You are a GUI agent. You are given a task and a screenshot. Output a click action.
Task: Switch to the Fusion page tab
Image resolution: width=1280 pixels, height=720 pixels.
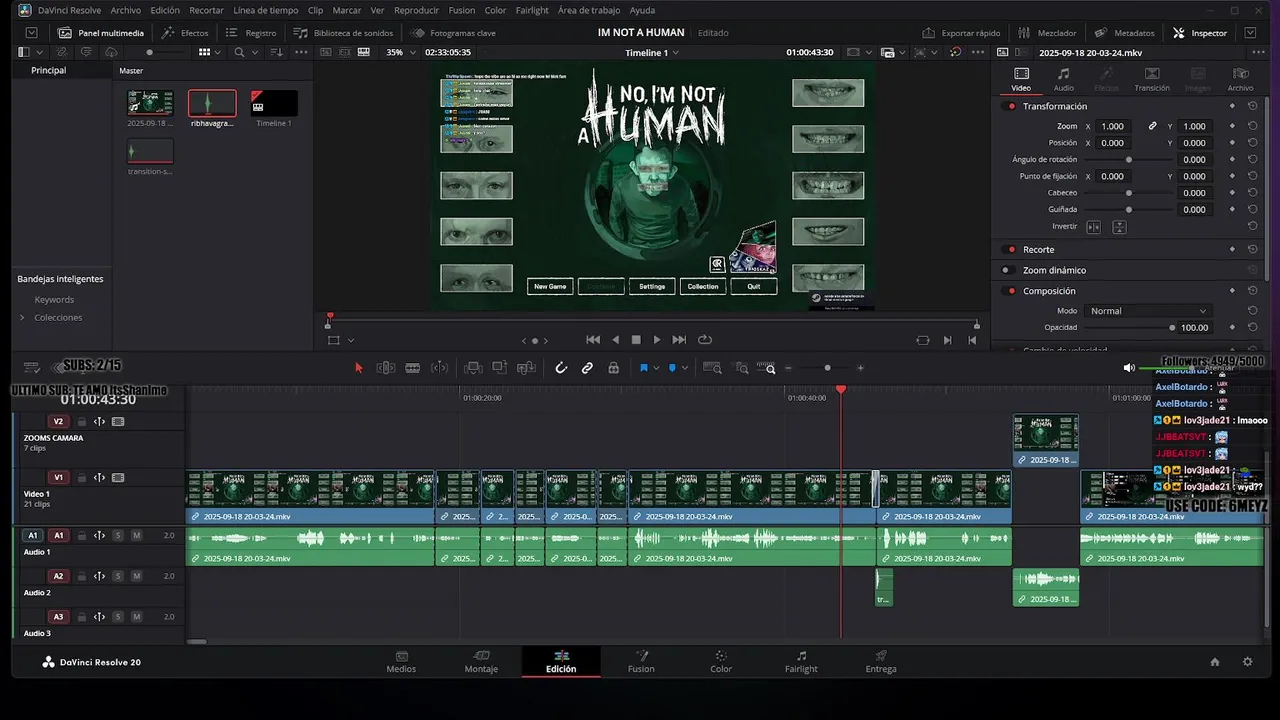pos(641,661)
